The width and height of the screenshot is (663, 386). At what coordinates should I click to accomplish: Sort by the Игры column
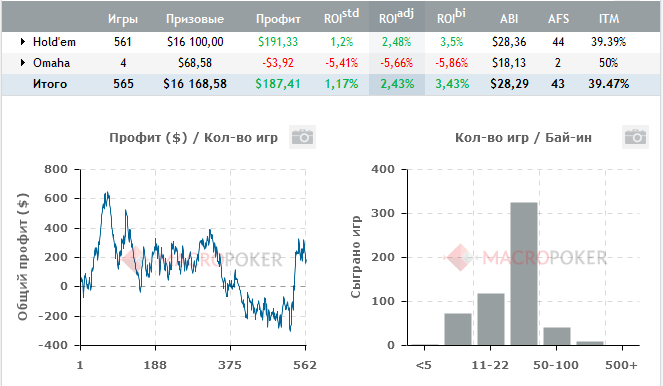coord(123,19)
